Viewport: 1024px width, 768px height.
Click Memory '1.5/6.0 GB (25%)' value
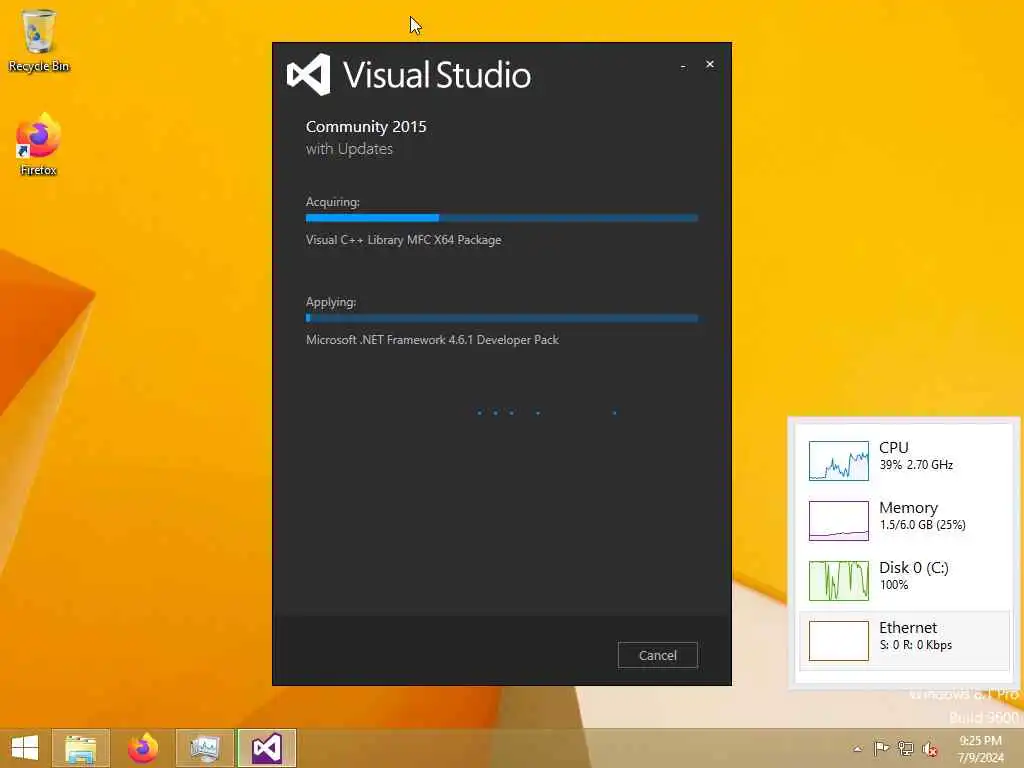[x=922, y=525]
